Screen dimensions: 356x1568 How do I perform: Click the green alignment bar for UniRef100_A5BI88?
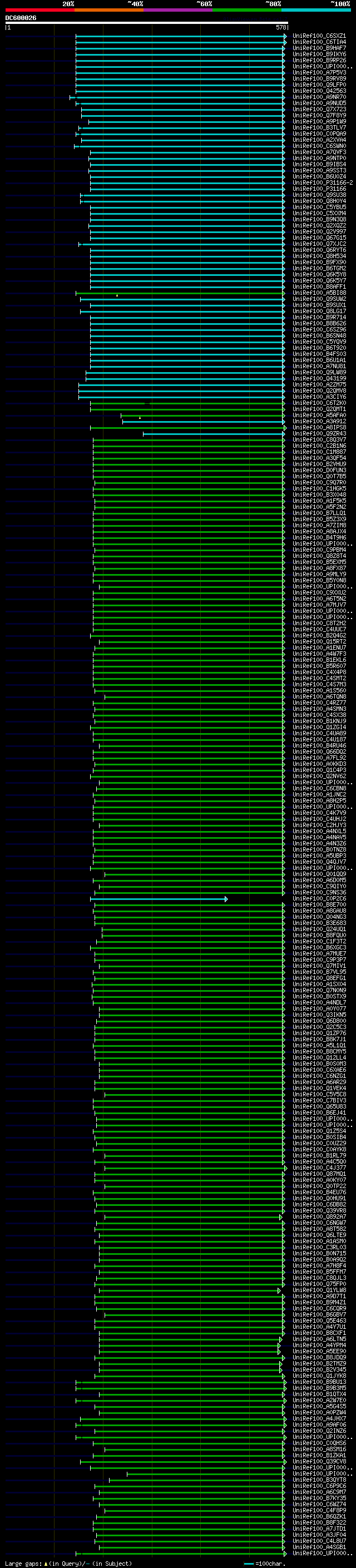coord(180,293)
